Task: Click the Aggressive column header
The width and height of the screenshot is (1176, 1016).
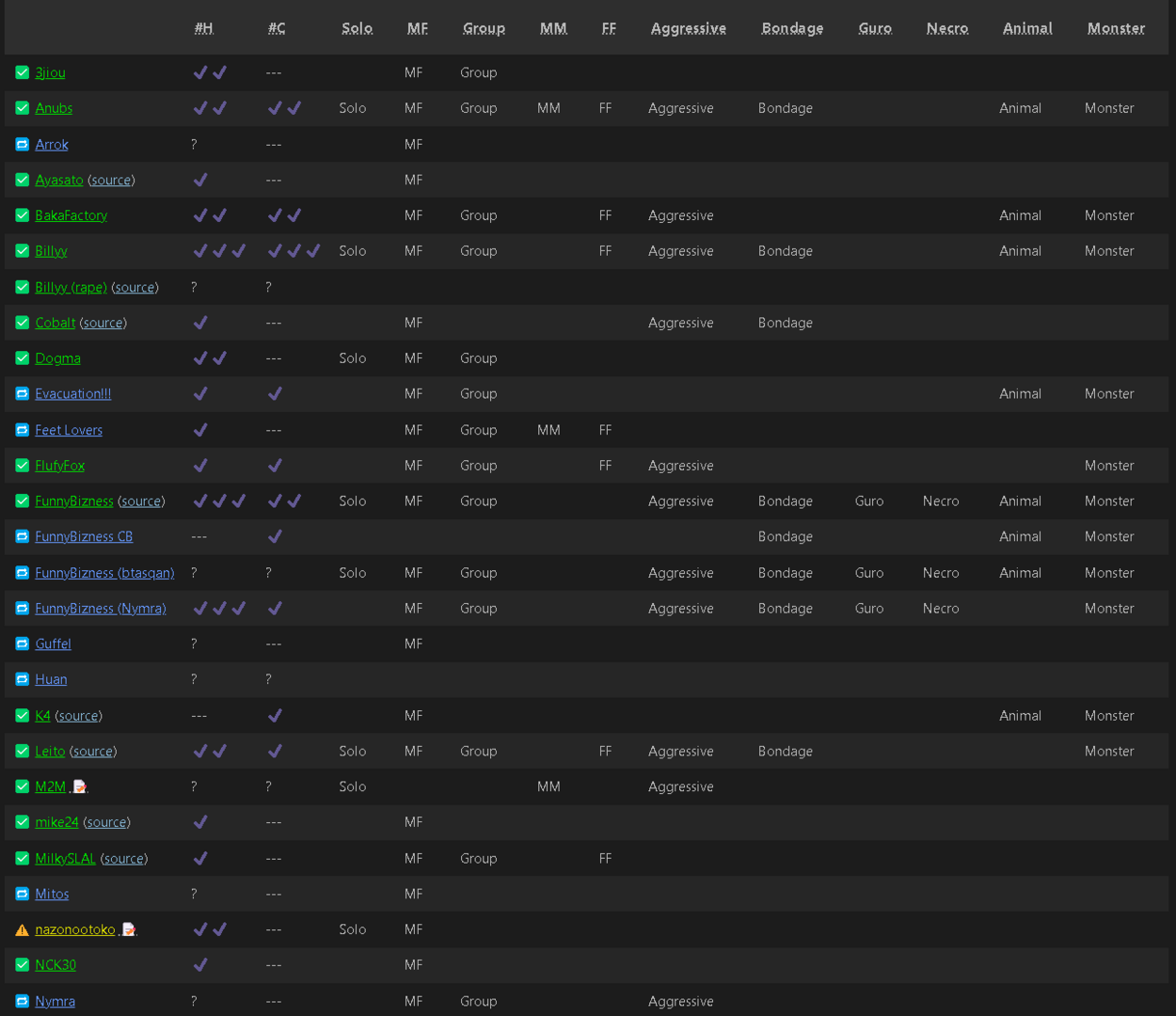Action: click(x=689, y=28)
